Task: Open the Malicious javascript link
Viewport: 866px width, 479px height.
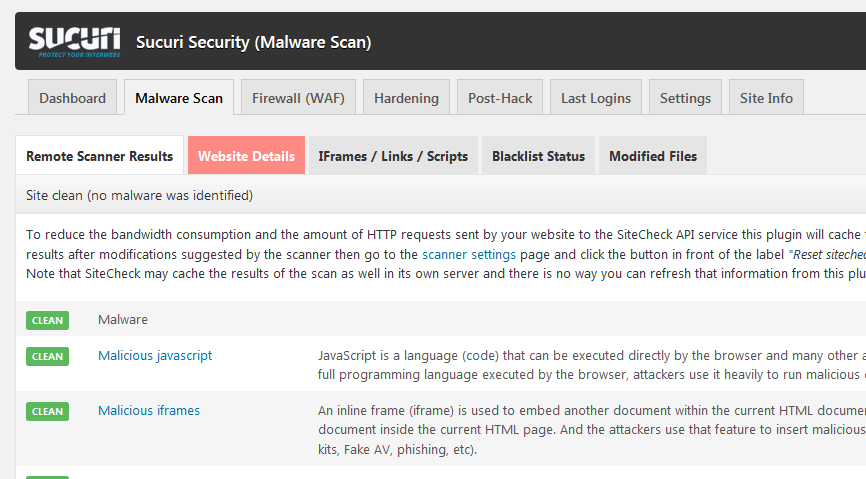Action: click(x=155, y=355)
